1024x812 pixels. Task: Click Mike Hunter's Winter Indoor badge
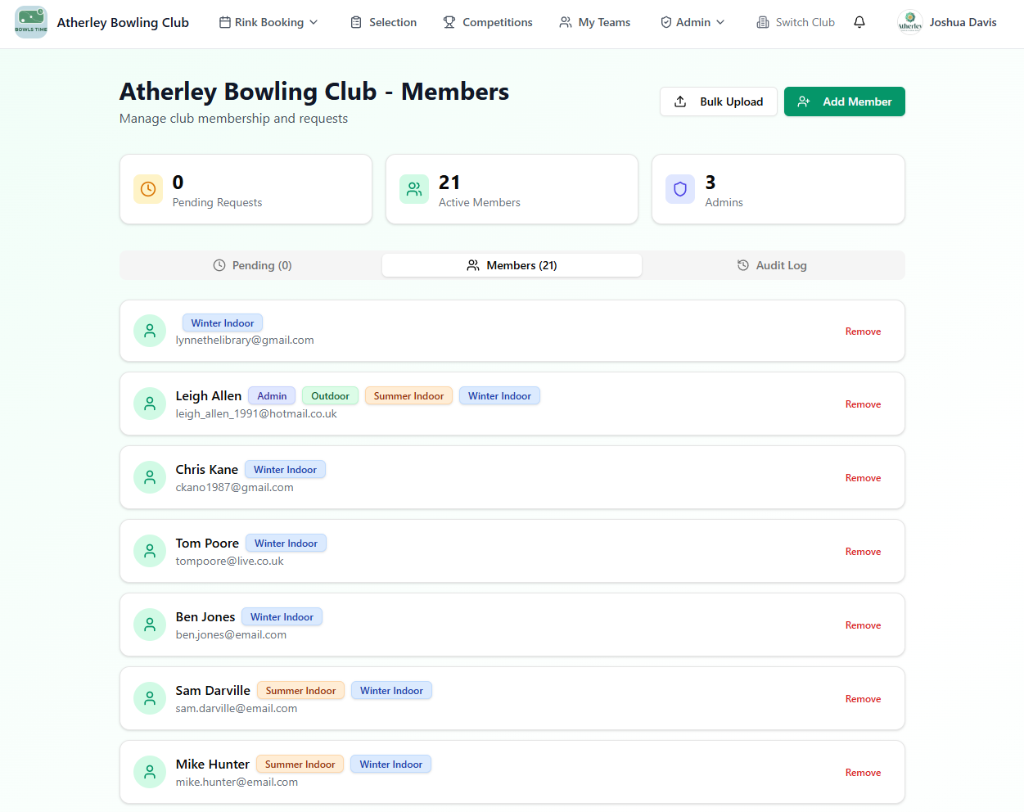pos(391,764)
